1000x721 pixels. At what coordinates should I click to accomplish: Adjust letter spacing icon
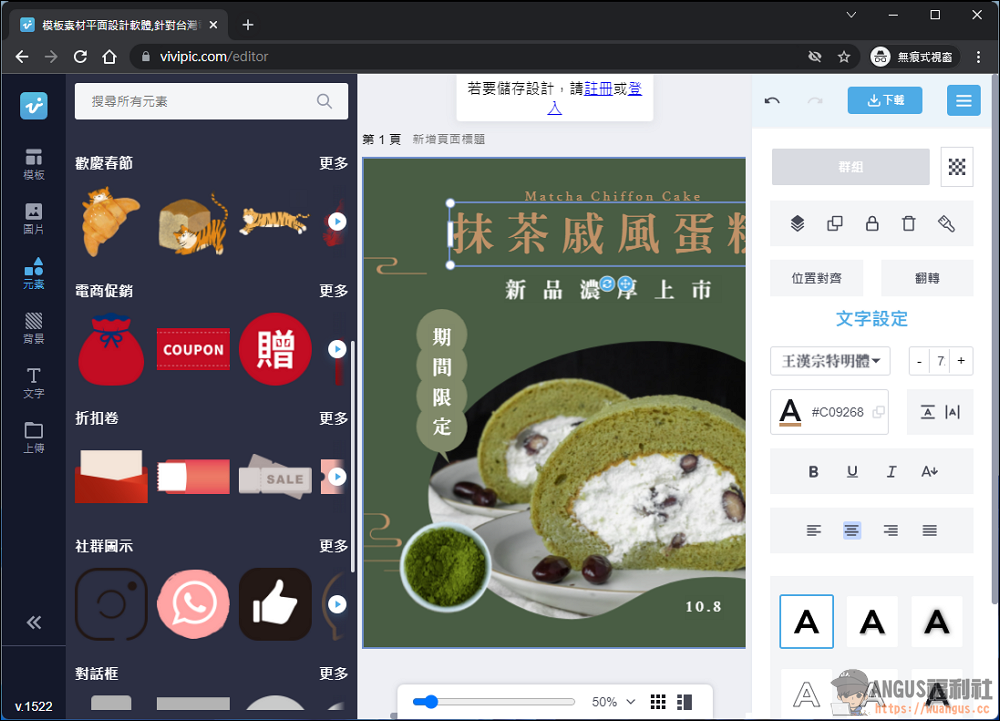point(953,412)
